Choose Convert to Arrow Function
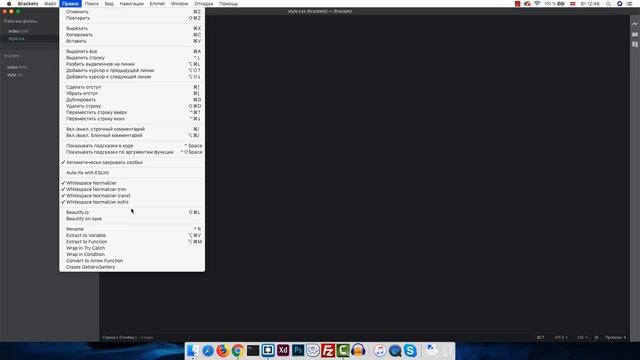The image size is (640, 360). [132, 261]
